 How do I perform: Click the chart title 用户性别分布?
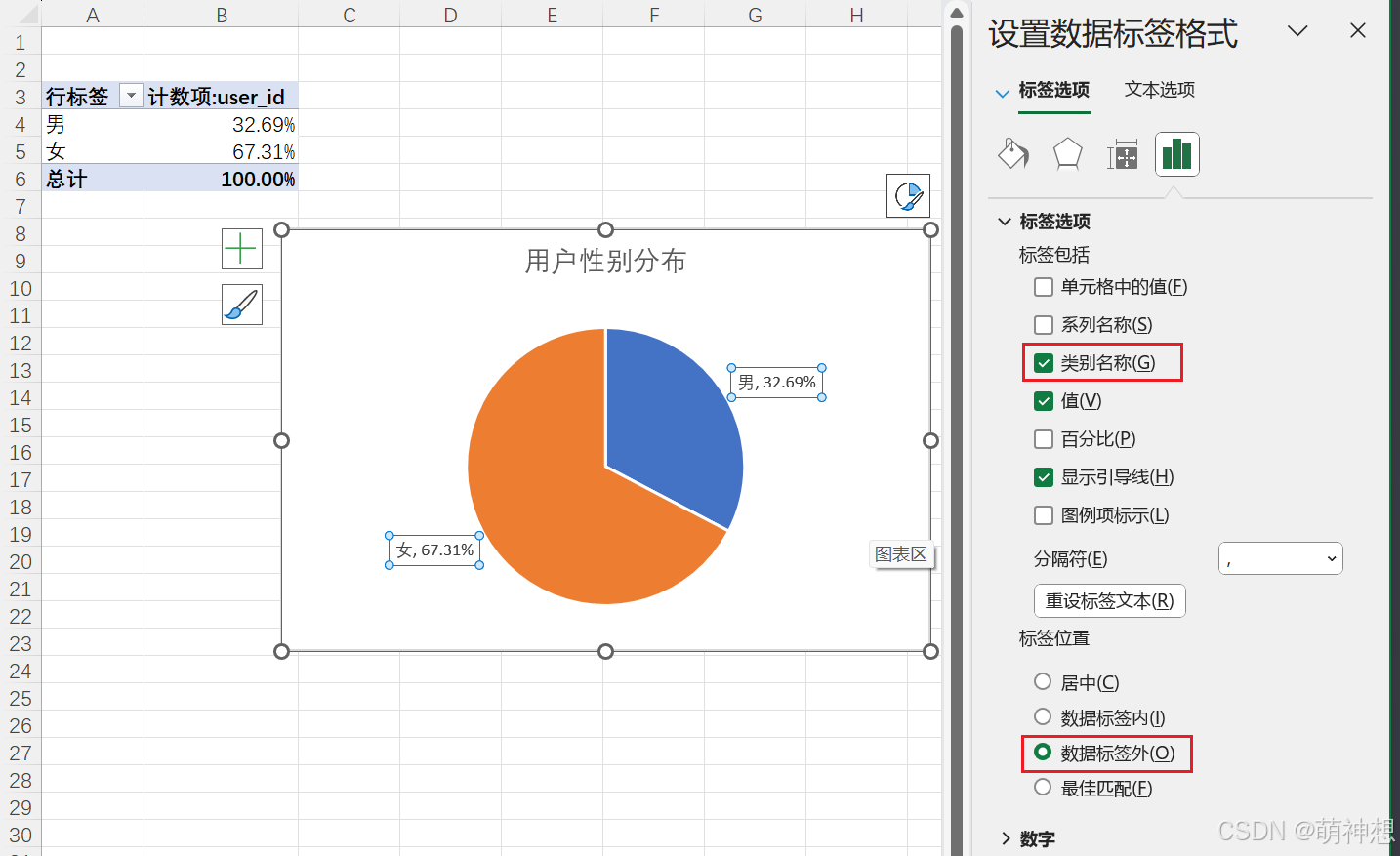[605, 262]
